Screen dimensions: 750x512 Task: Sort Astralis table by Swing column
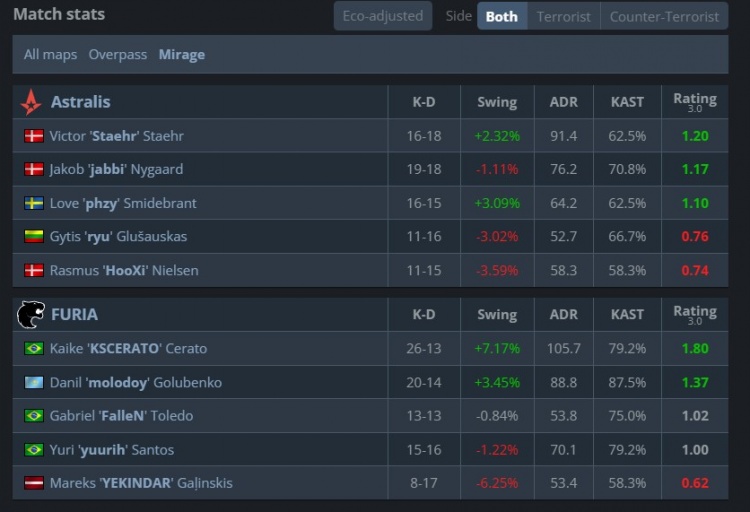coord(496,102)
